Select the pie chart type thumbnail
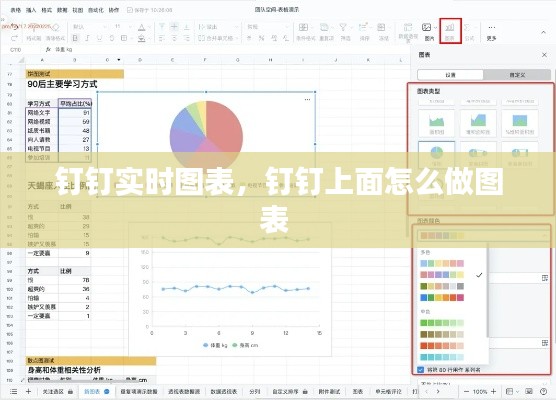Image resolution: width=556 pixels, height=400 pixels. pos(437,155)
